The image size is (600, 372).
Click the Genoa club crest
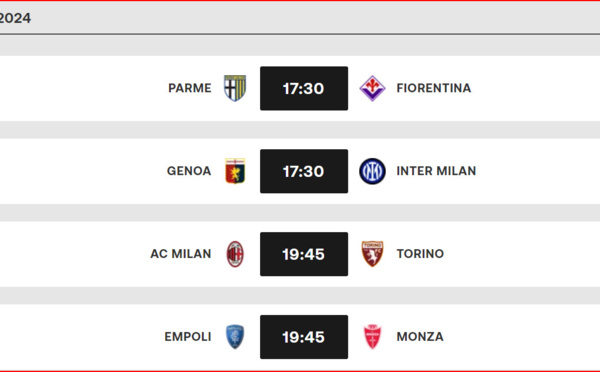click(235, 171)
